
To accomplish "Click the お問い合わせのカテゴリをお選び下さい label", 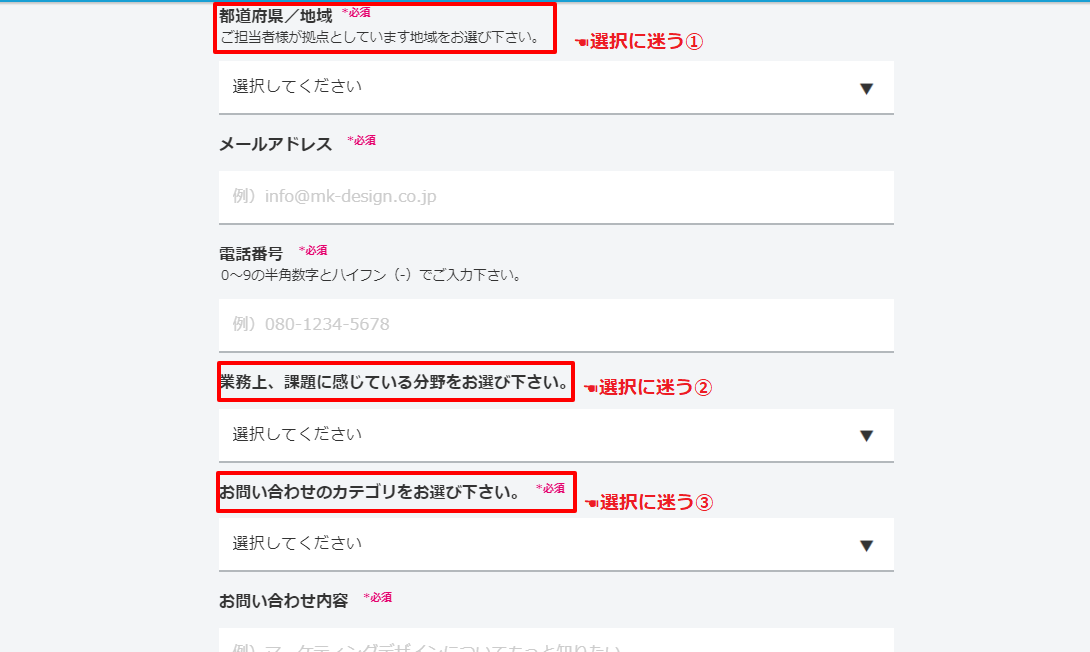I will 370,492.
